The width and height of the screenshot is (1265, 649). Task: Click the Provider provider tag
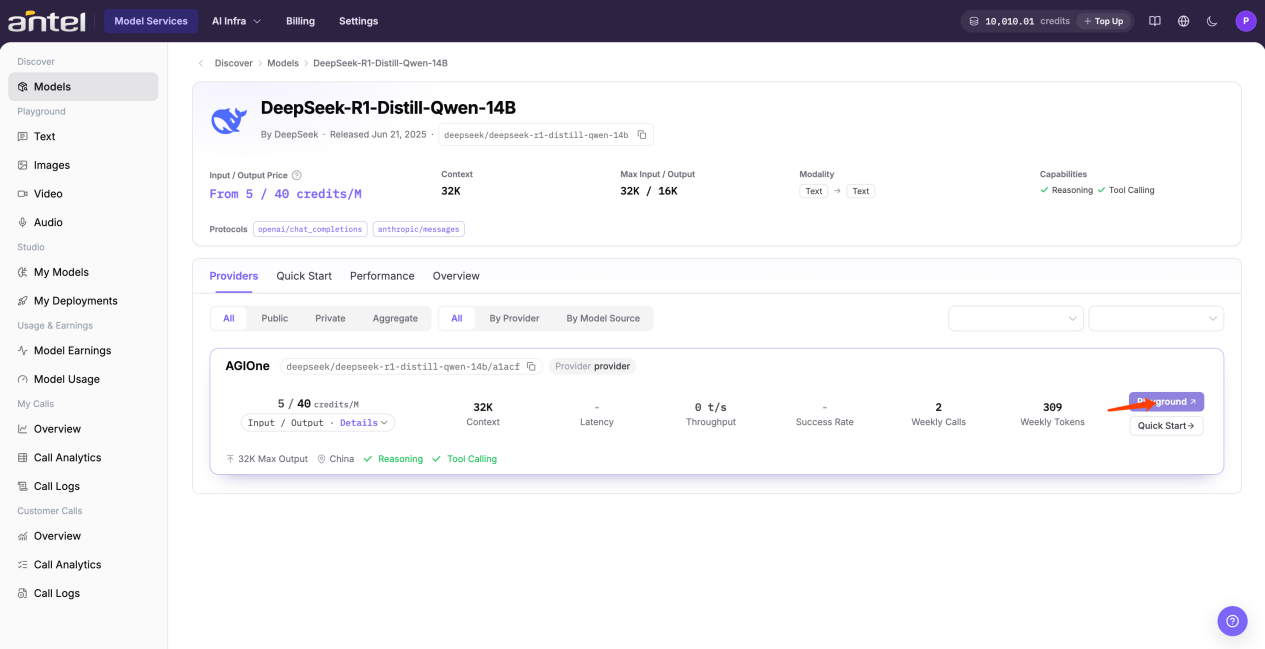(x=593, y=366)
